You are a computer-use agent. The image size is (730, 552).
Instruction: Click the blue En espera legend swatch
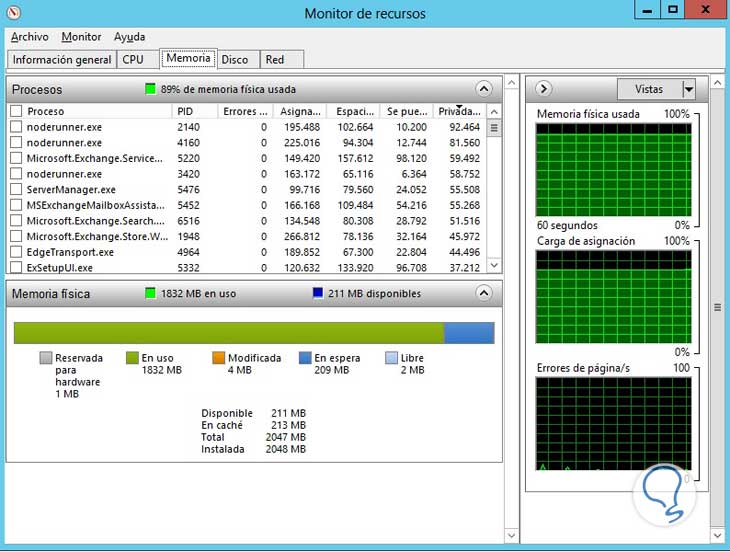click(x=305, y=357)
